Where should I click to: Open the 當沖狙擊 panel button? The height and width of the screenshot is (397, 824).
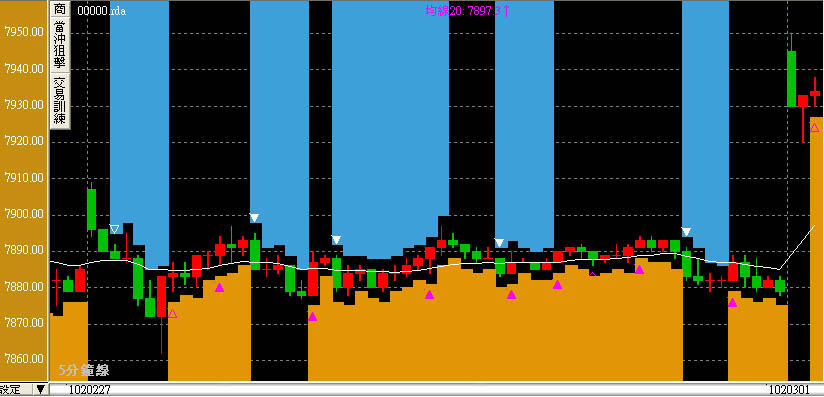[x=60, y=45]
